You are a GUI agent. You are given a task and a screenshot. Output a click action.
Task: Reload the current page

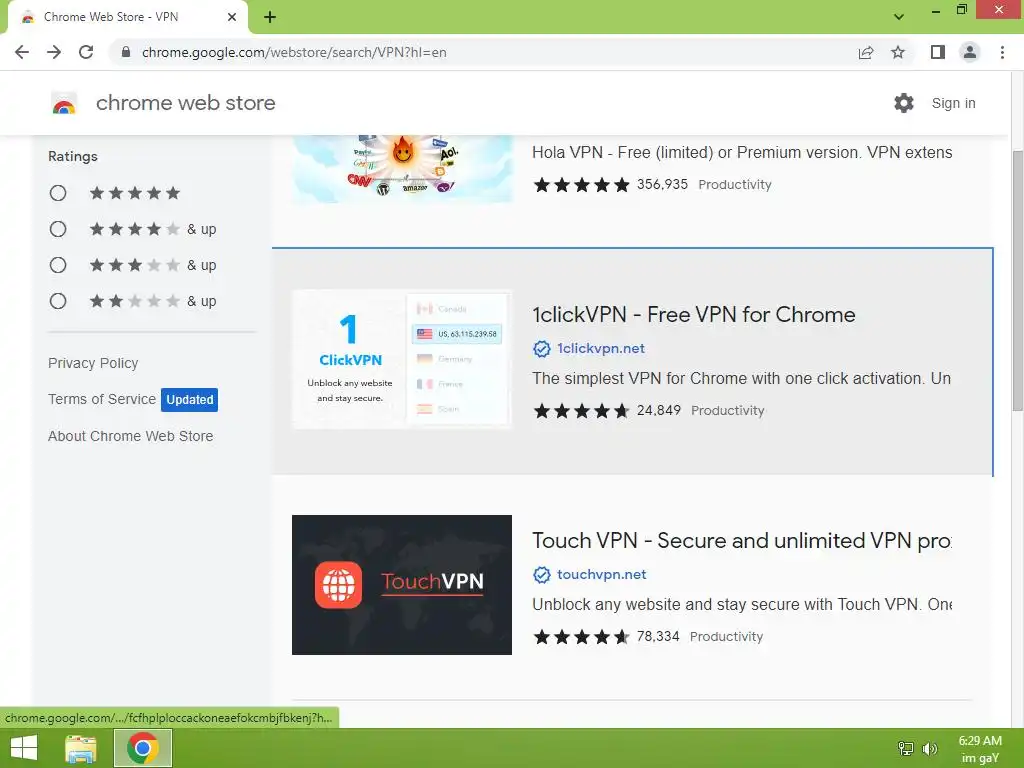86,52
